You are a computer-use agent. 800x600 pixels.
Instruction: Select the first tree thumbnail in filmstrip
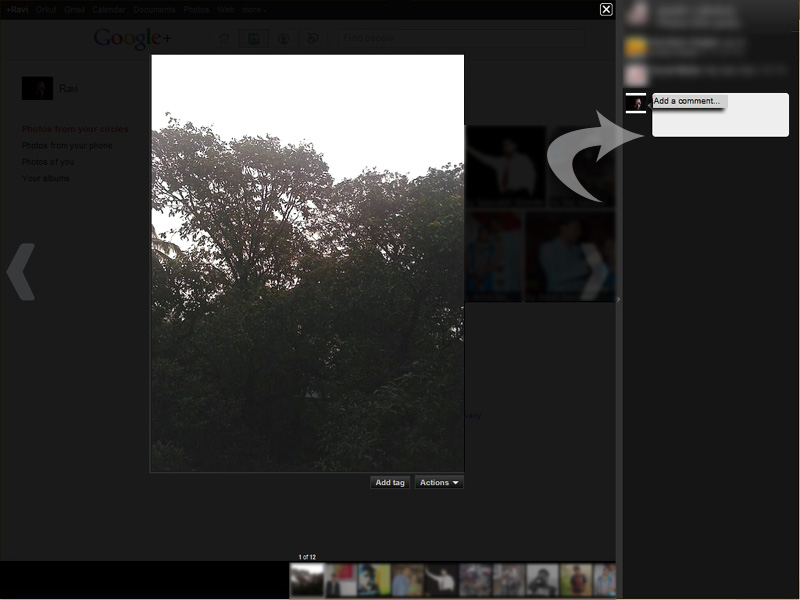click(x=307, y=580)
